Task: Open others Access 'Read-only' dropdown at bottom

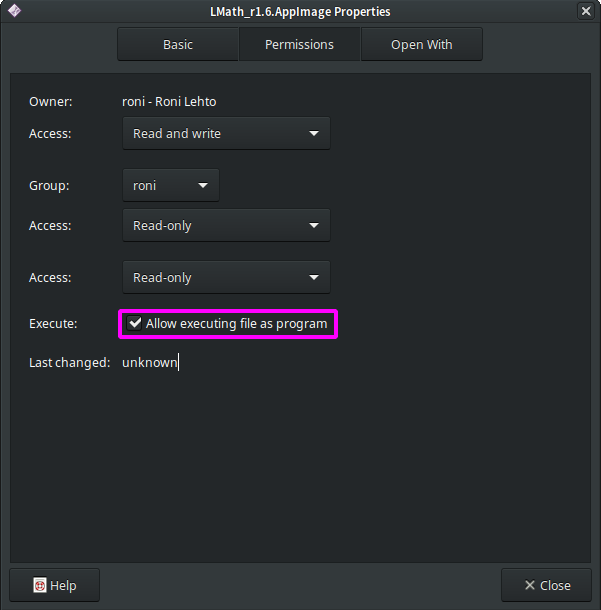Action: [x=226, y=277]
